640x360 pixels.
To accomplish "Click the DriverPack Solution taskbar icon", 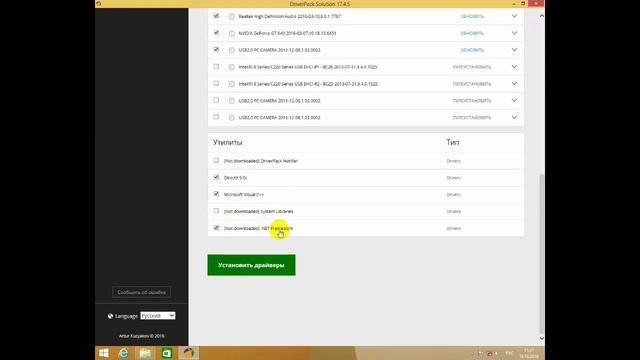I will 188,353.
